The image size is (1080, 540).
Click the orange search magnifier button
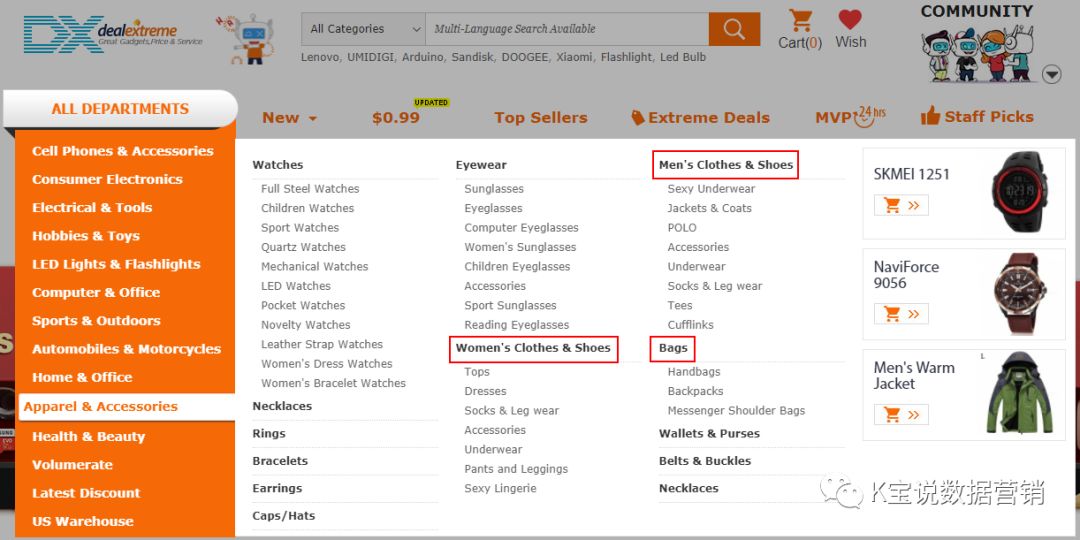(x=734, y=29)
